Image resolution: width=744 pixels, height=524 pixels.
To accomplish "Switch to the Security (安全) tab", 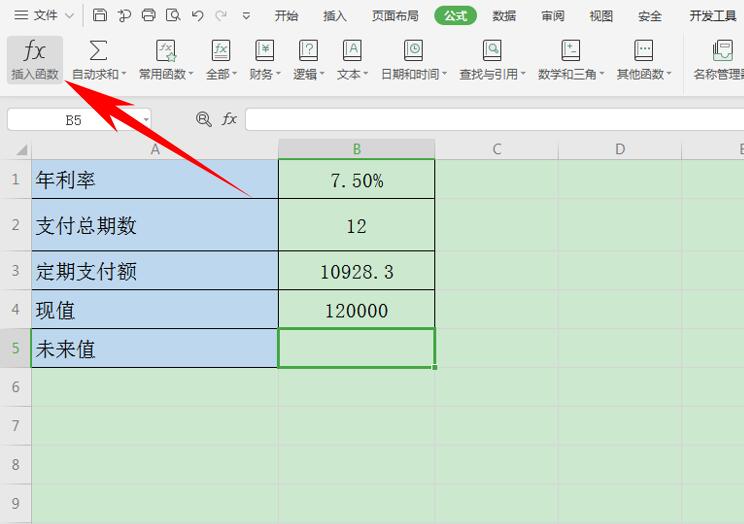I will click(x=650, y=16).
